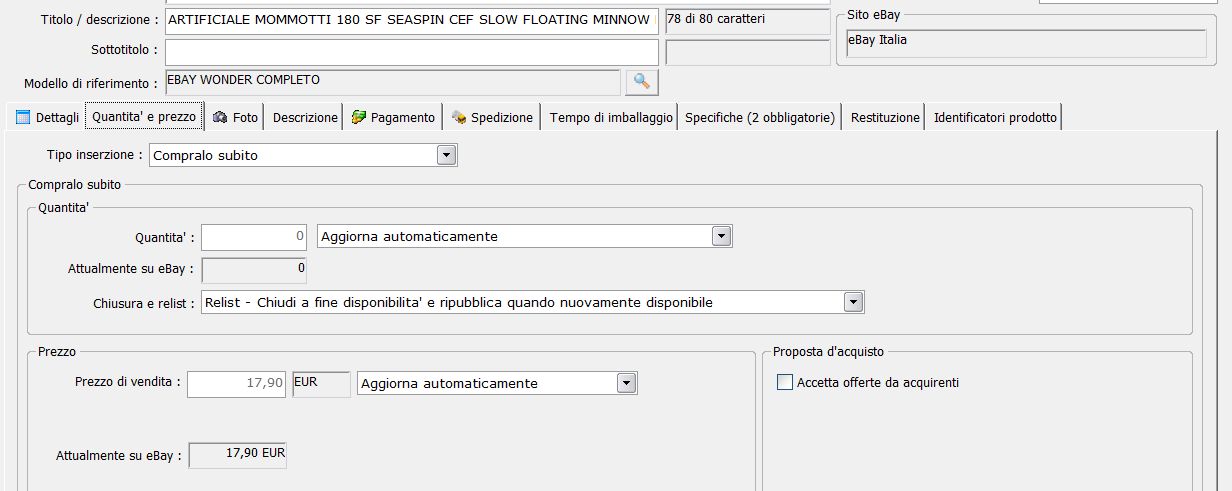
Task: Switch to the Foto tab
Action: 237,118
